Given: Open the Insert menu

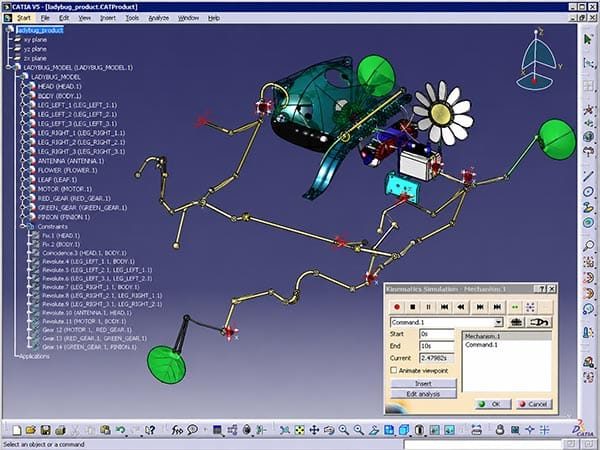Looking at the screenshot, I should [108, 18].
